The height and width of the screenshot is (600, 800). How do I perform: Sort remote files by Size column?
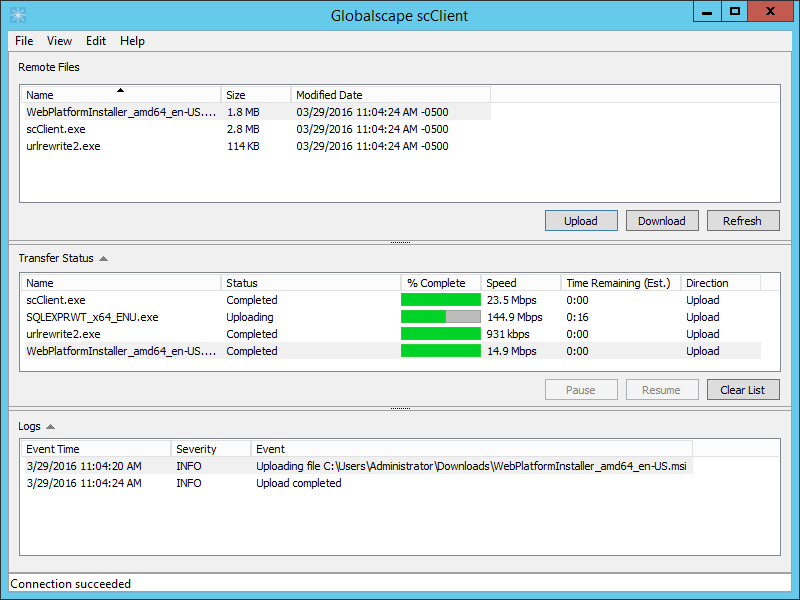pos(256,95)
